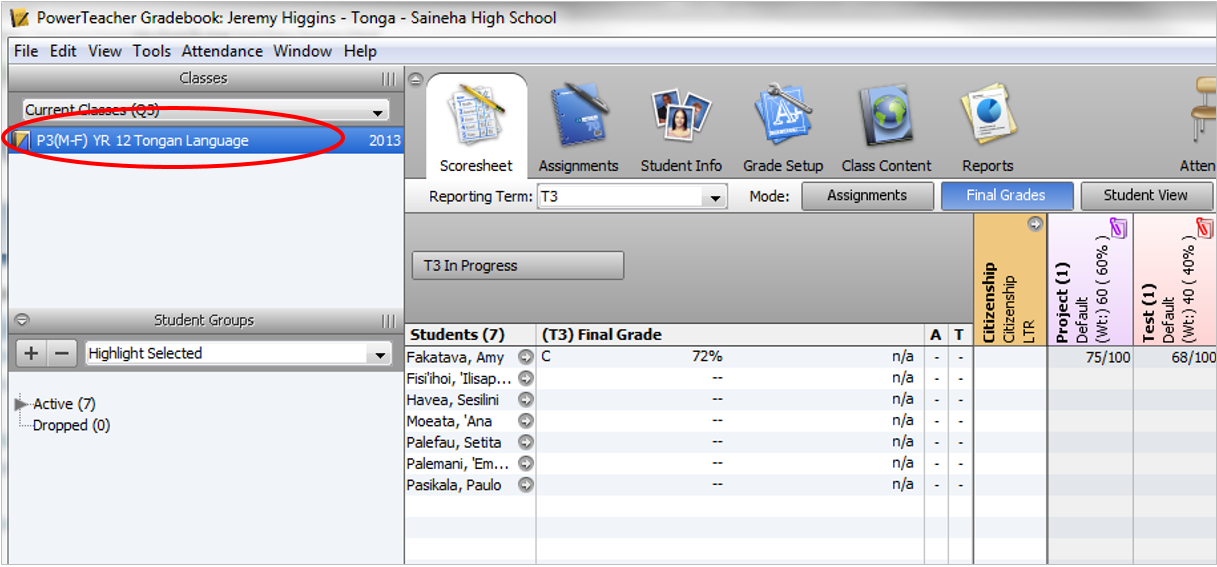
Task: Open the View menu
Action: point(105,51)
